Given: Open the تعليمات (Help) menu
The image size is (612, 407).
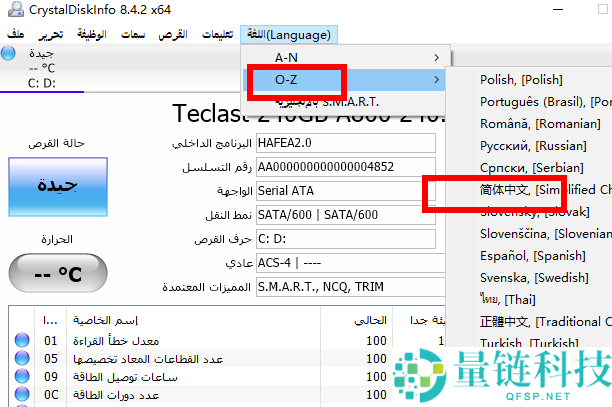Looking at the screenshot, I should pos(217,35).
